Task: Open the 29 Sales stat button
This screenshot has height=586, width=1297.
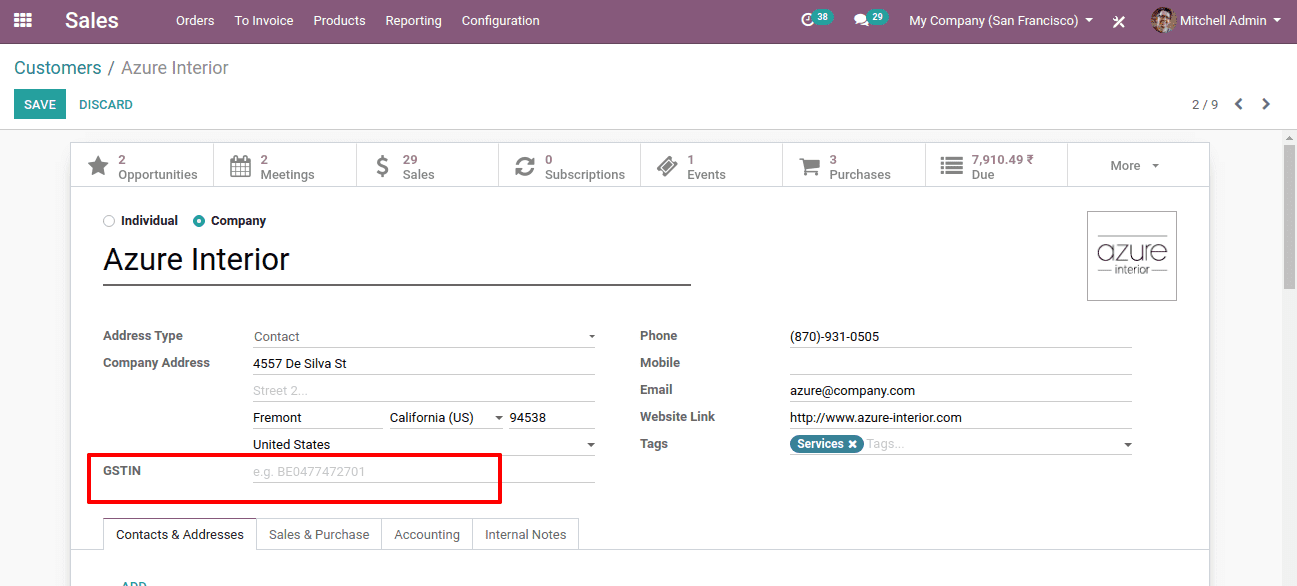Action: [427, 166]
